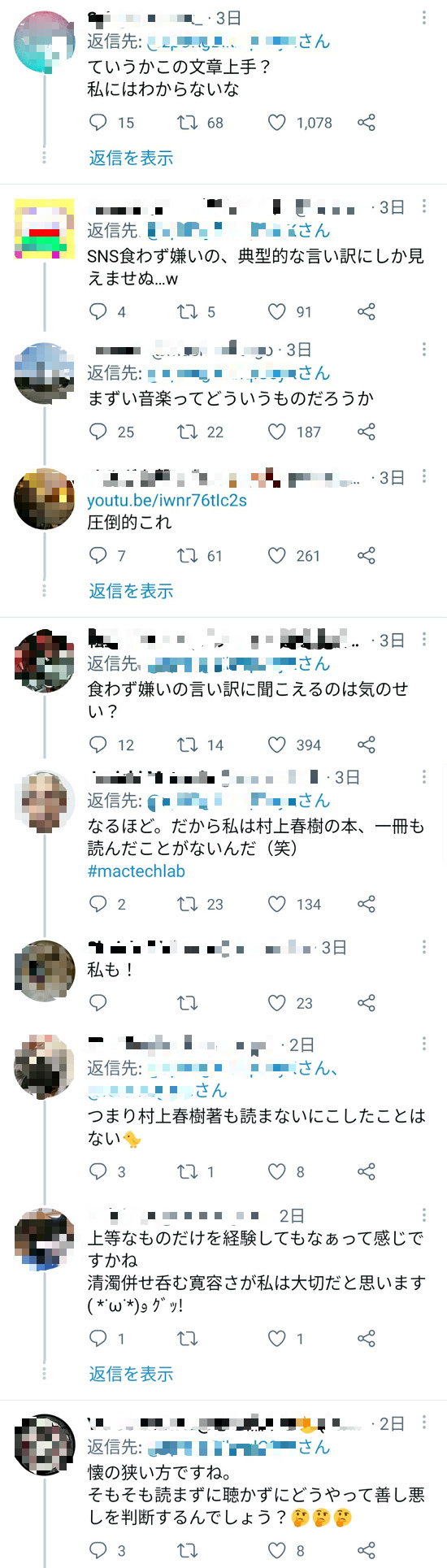447x1568 pixels.
Task: Reply to the tweet with 15 replies
Action: coord(98,123)
